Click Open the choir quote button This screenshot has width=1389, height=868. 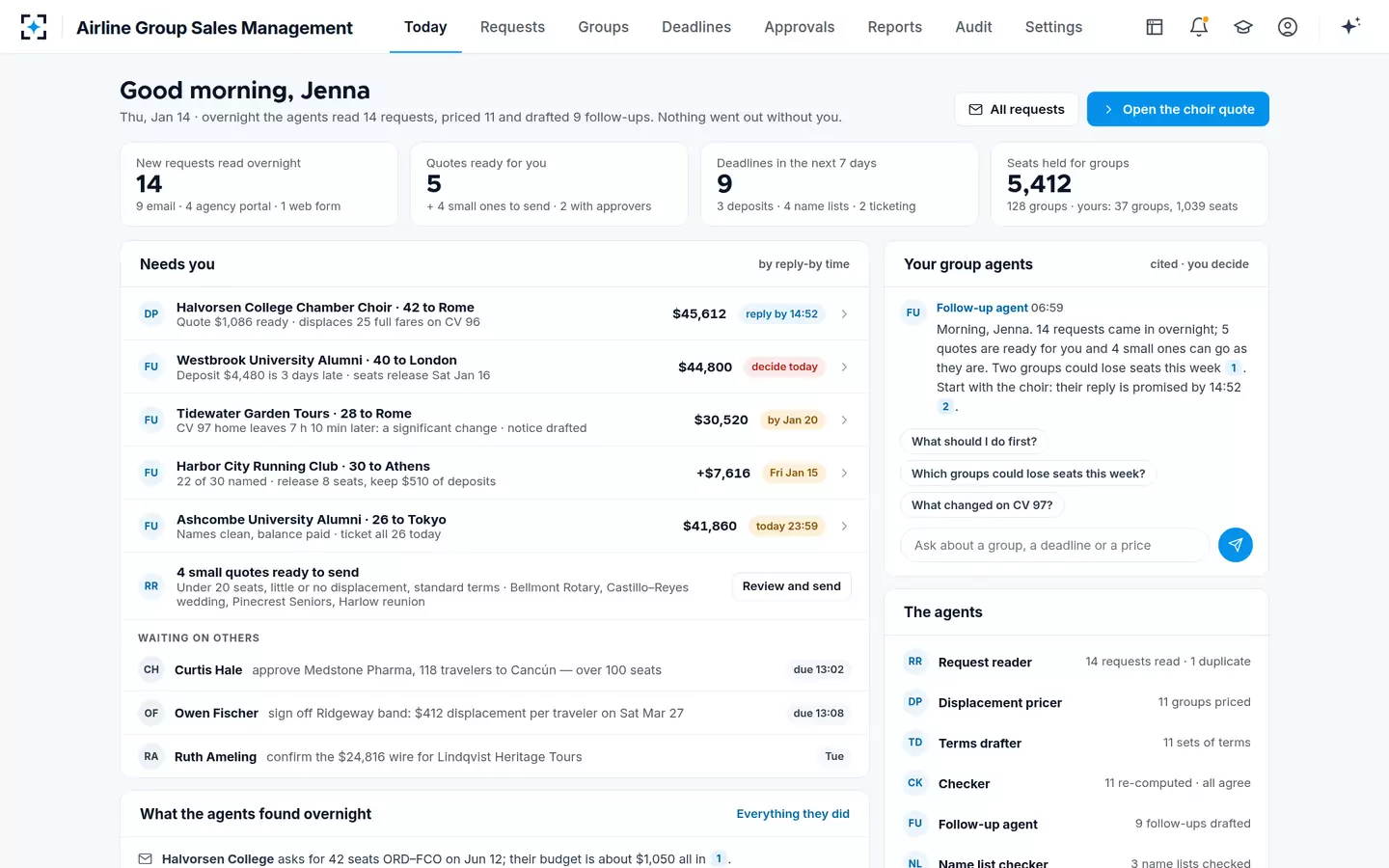click(1178, 109)
